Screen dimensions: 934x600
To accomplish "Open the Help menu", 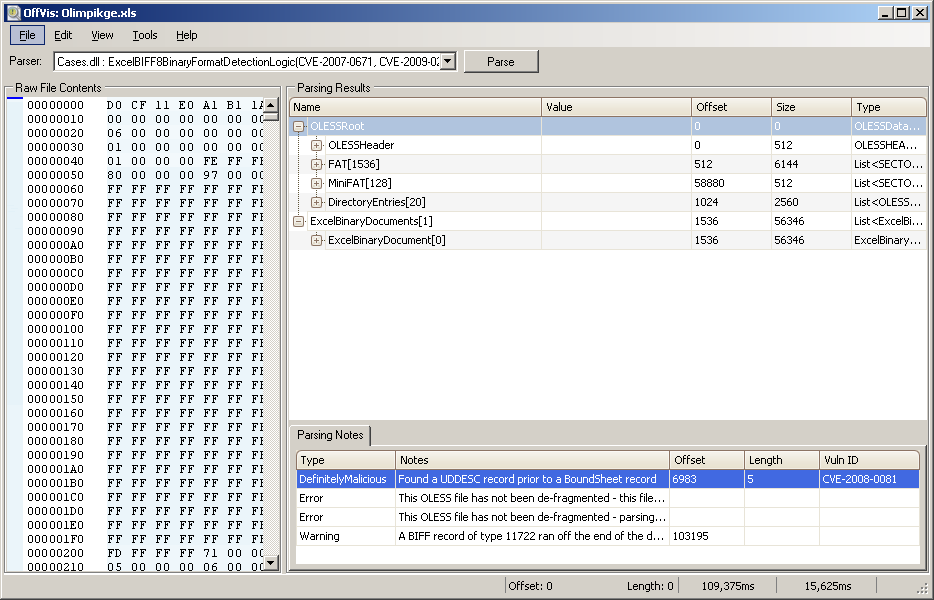I will 187,35.
